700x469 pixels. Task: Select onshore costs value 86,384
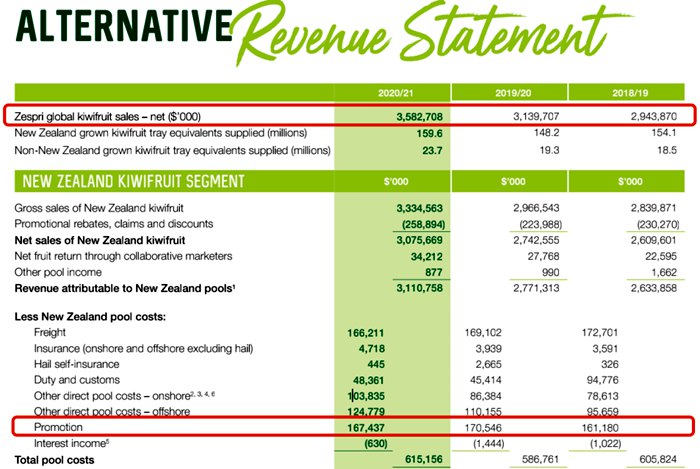point(486,396)
